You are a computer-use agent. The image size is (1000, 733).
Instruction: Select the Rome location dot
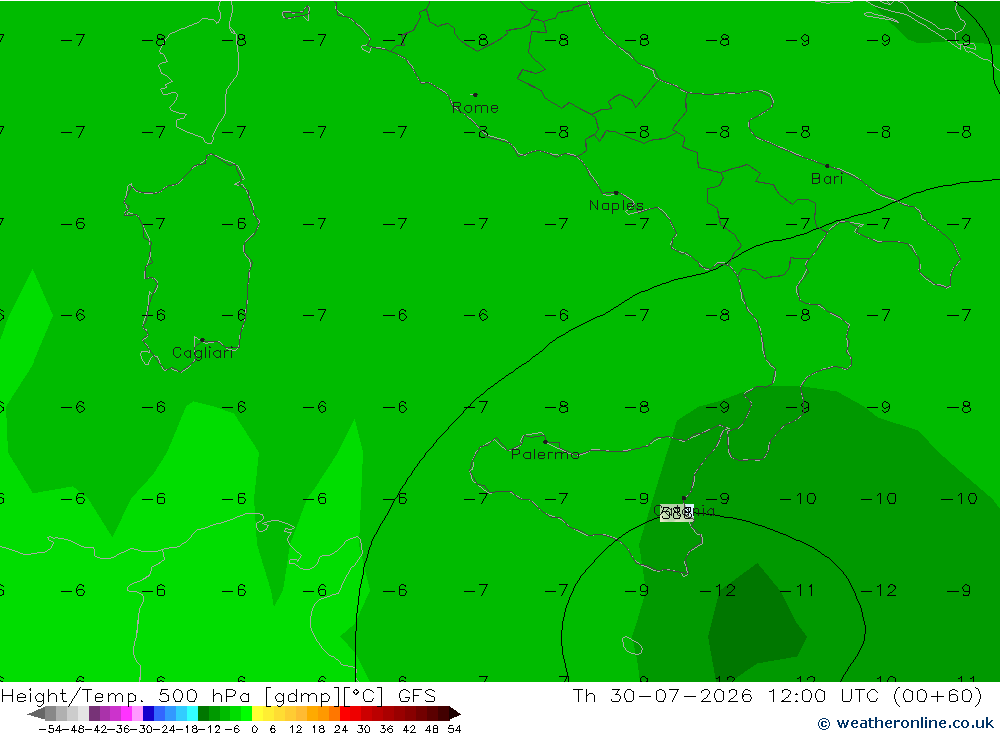coord(475,95)
